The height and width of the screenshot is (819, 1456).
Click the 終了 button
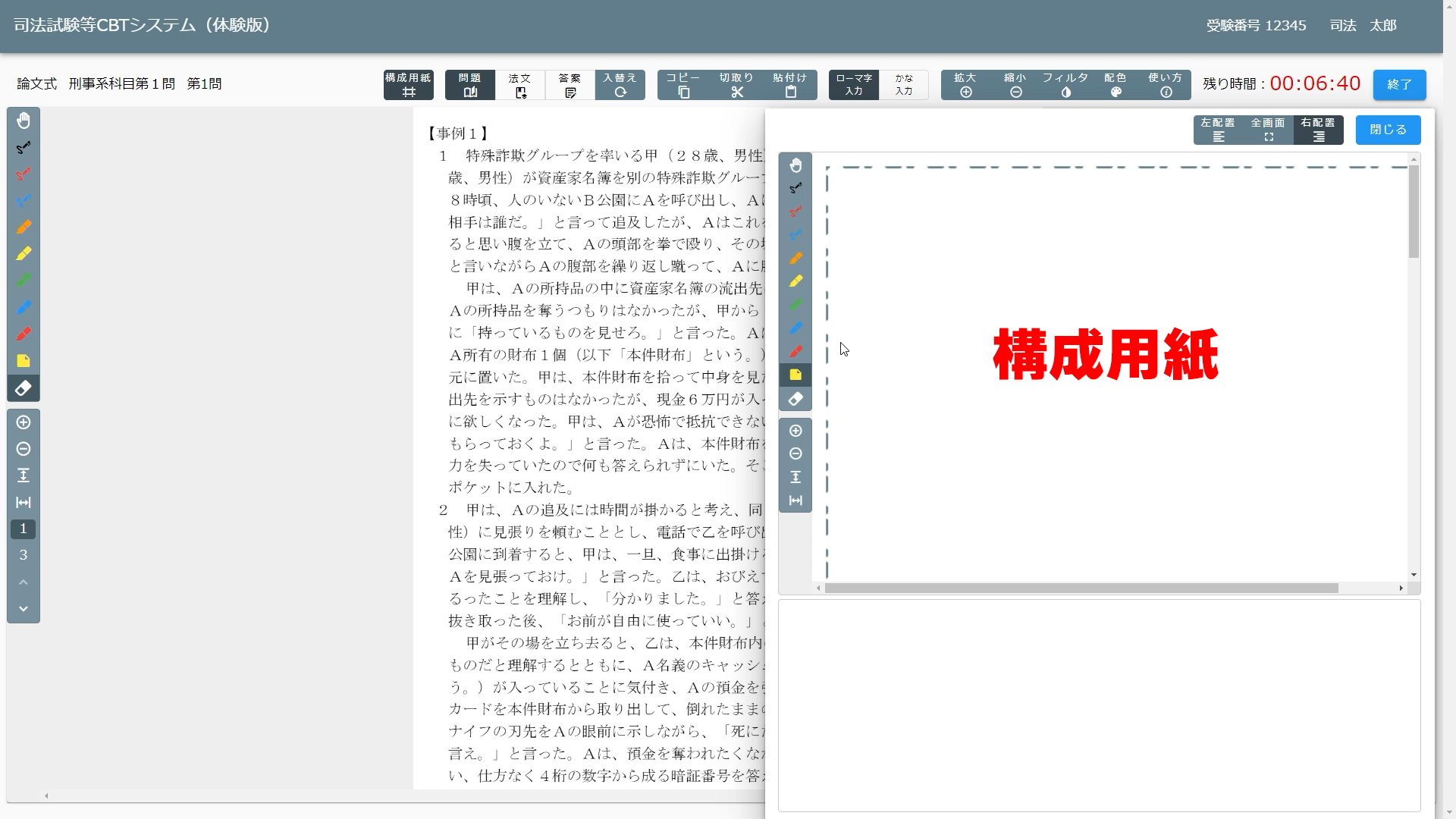click(1399, 85)
